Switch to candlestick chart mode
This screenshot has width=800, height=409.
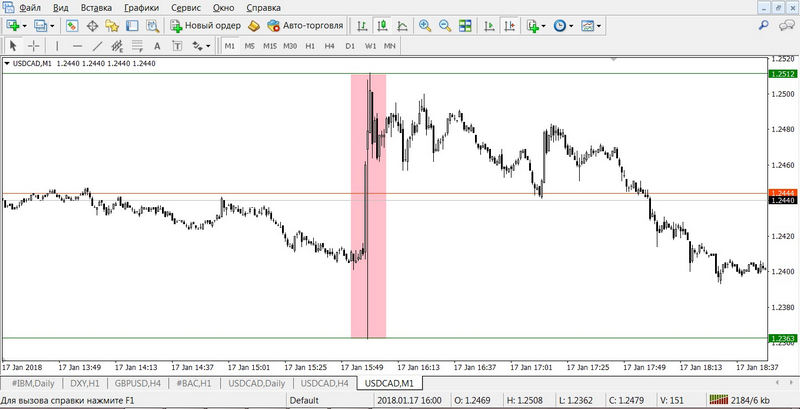pyautogui.click(x=381, y=25)
